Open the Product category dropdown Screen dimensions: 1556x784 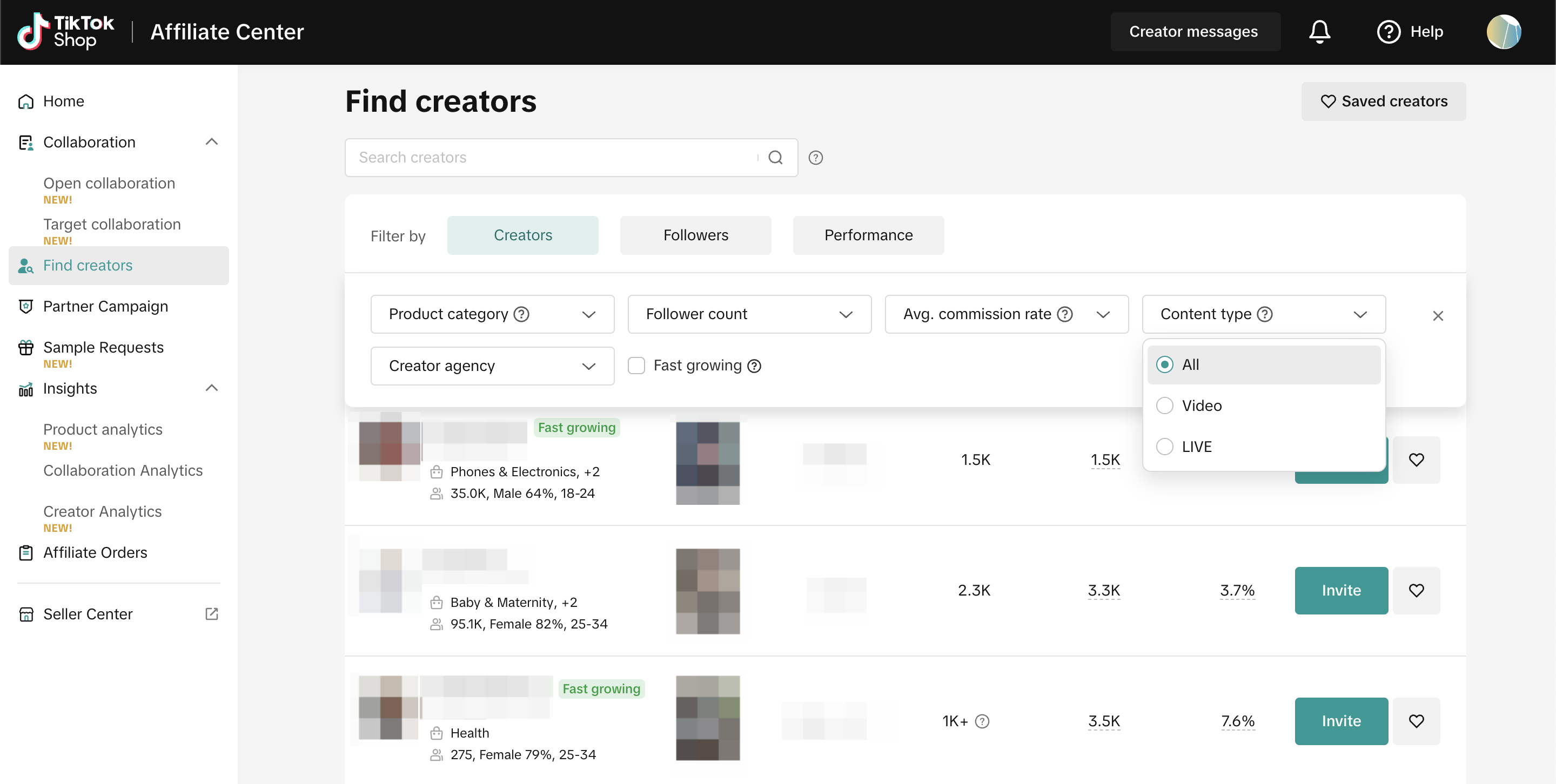[492, 314]
